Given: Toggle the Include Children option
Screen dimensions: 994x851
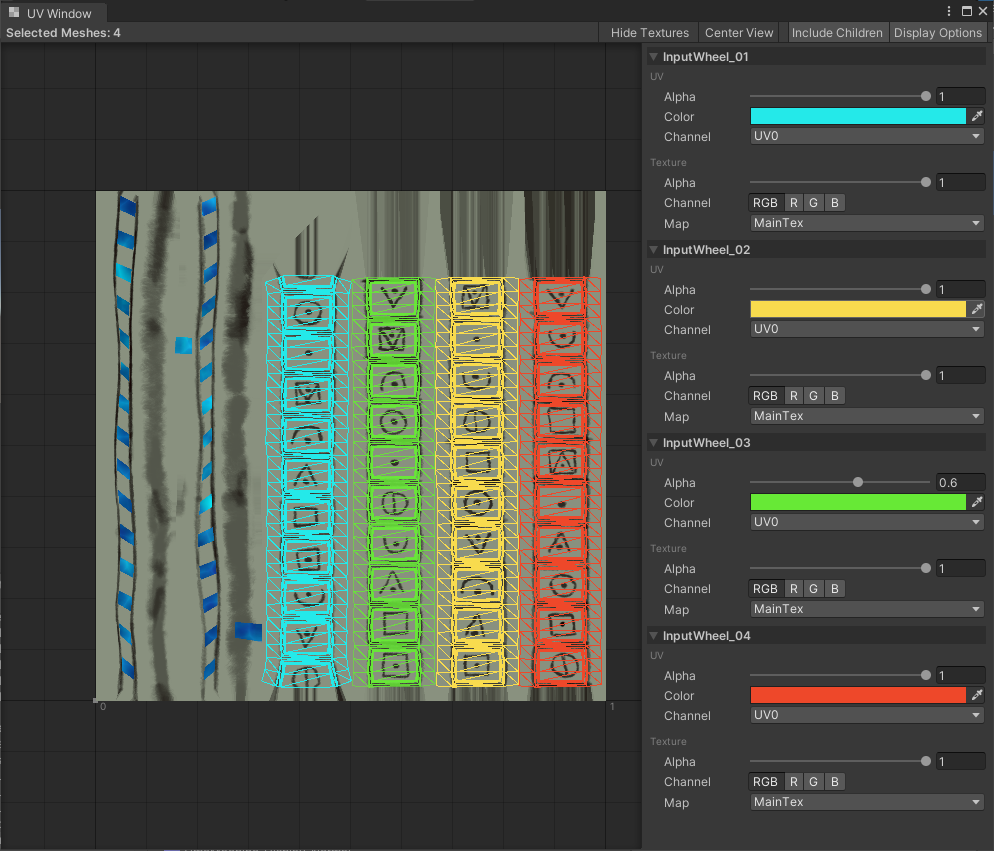Looking at the screenshot, I should 837,32.
